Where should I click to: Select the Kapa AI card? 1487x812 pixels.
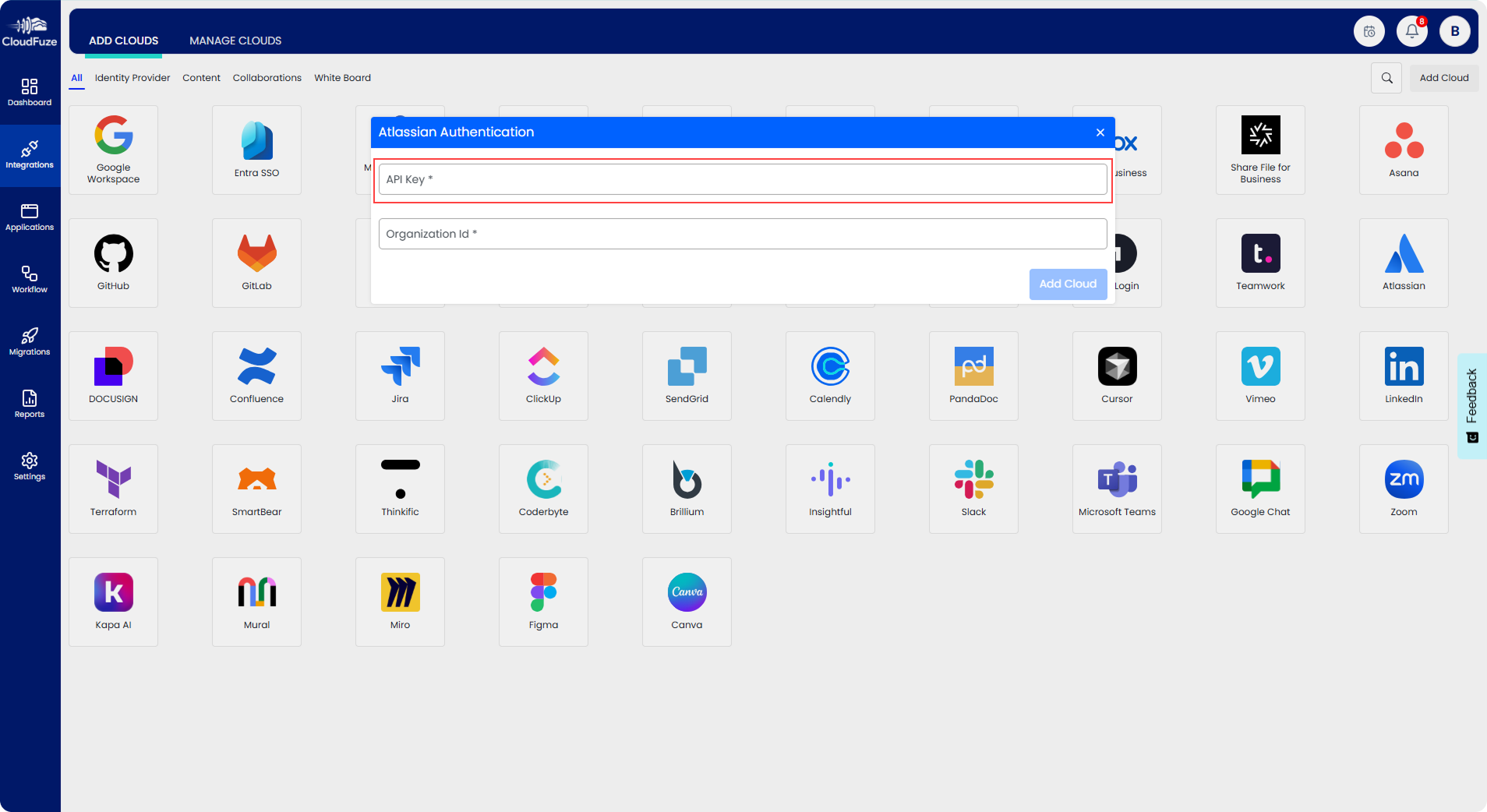click(113, 602)
